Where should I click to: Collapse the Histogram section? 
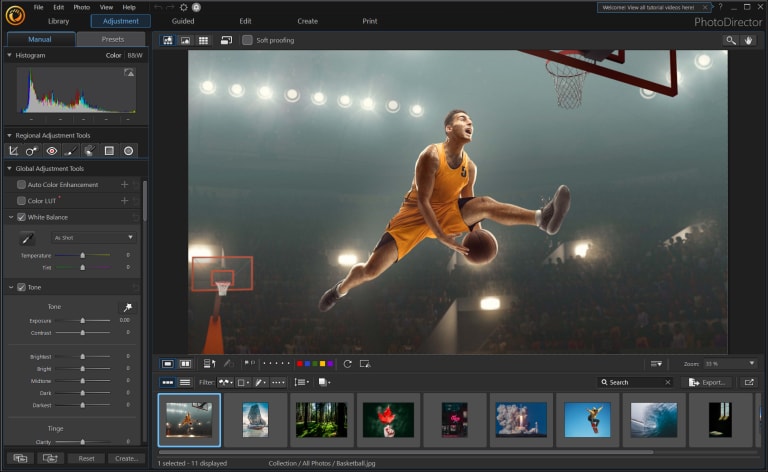pos(10,56)
